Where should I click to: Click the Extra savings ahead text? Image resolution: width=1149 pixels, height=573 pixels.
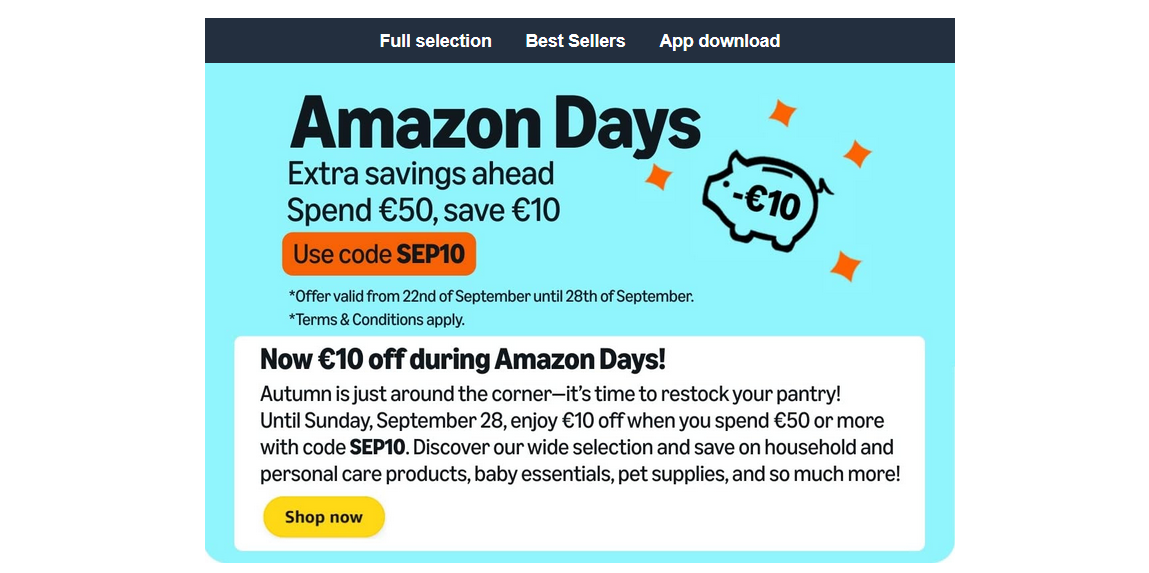[420, 174]
